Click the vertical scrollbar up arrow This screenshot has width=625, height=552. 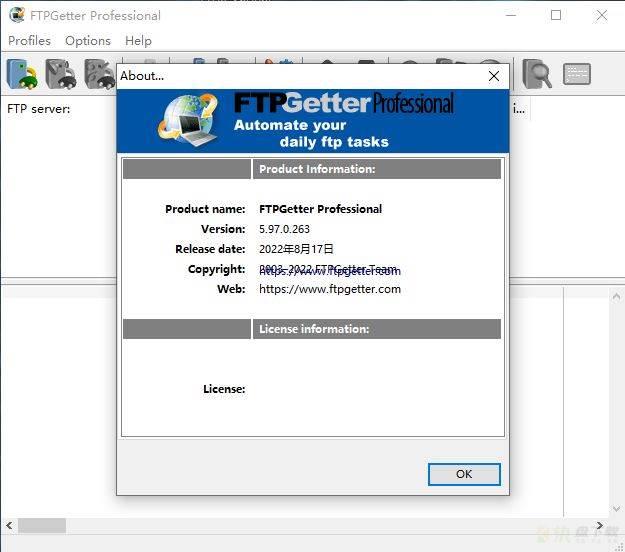[x=616, y=296]
